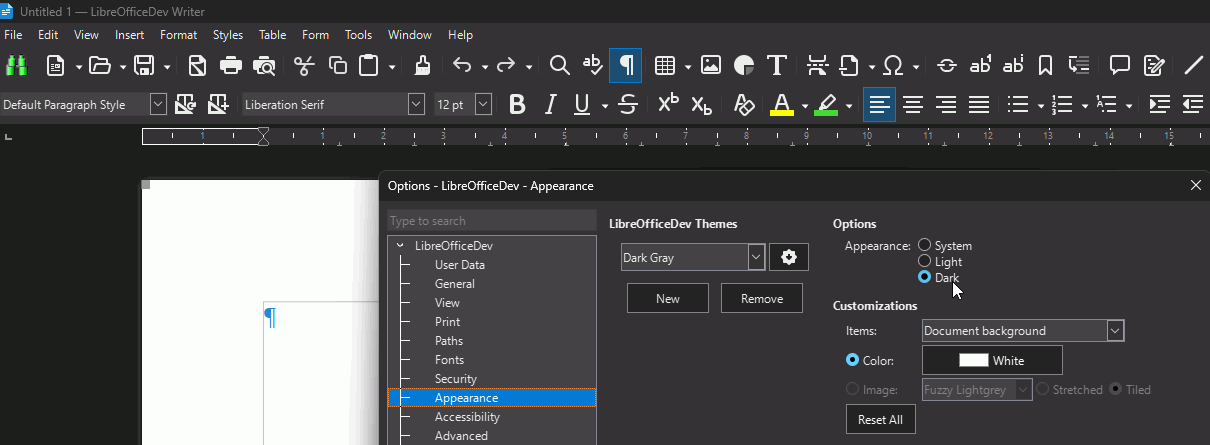The width and height of the screenshot is (1210, 445).
Task: Toggle Print Preview icon
Action: (265, 66)
